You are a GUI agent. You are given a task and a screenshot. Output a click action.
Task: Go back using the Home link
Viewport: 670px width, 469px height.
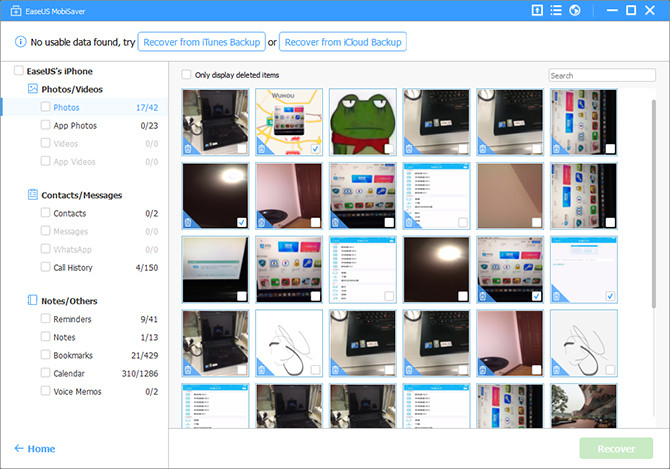click(35, 449)
